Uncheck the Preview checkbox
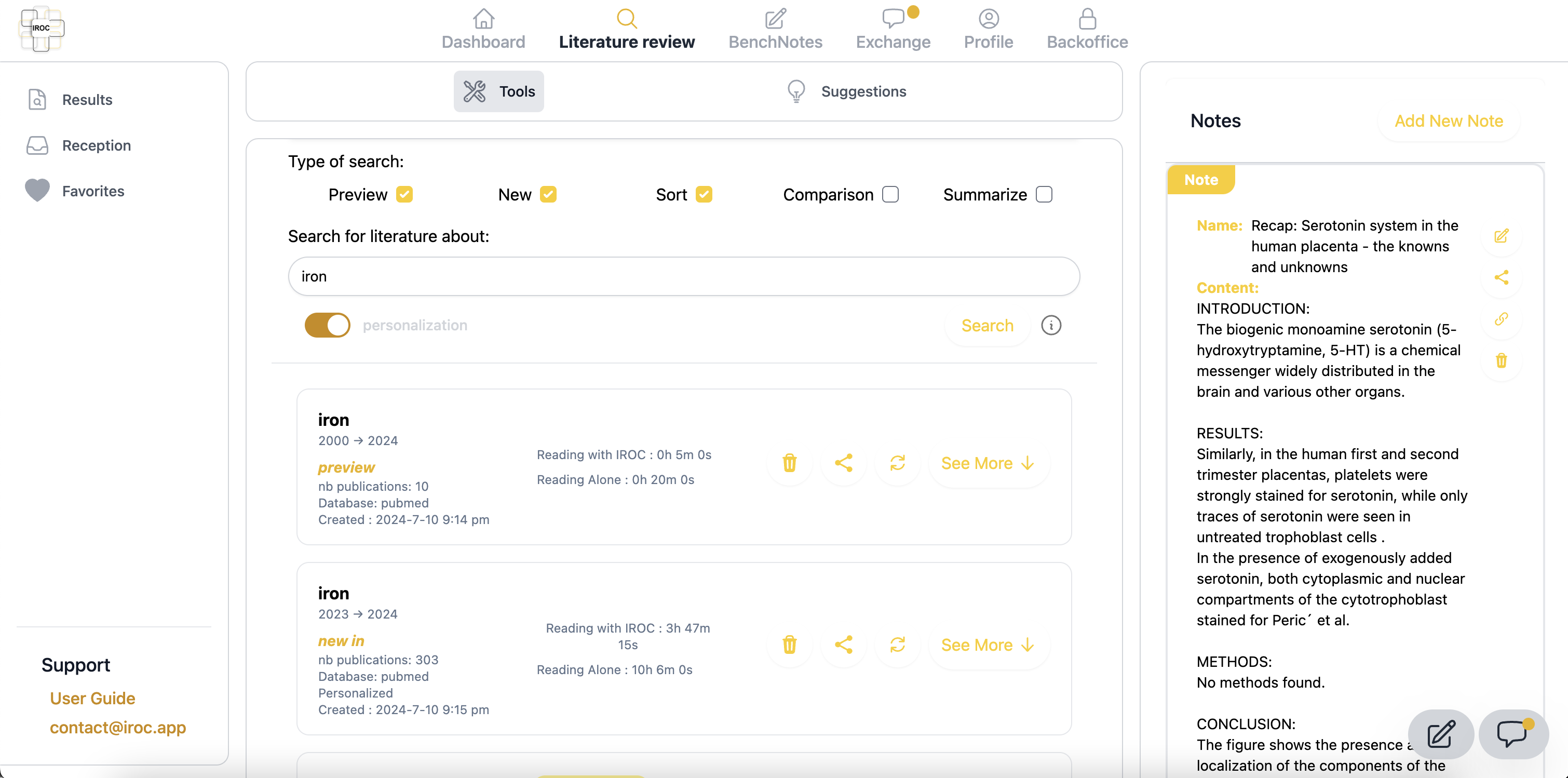This screenshot has height=778, width=1568. (404, 194)
